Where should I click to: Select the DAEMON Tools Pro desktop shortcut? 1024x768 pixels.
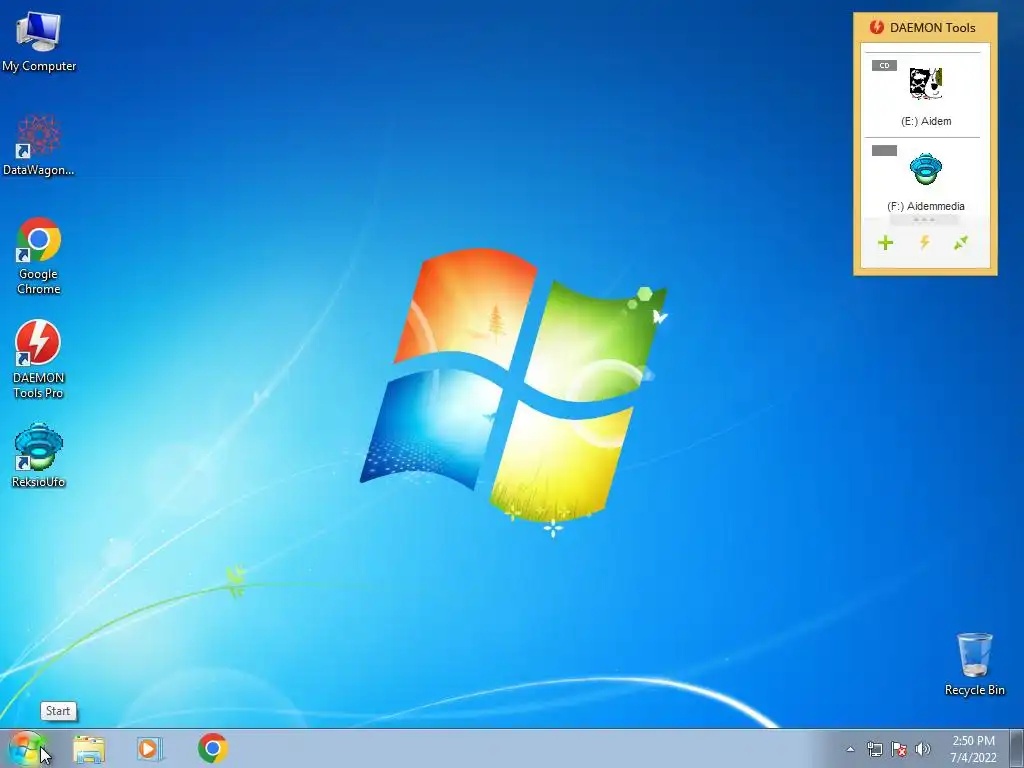coord(39,359)
